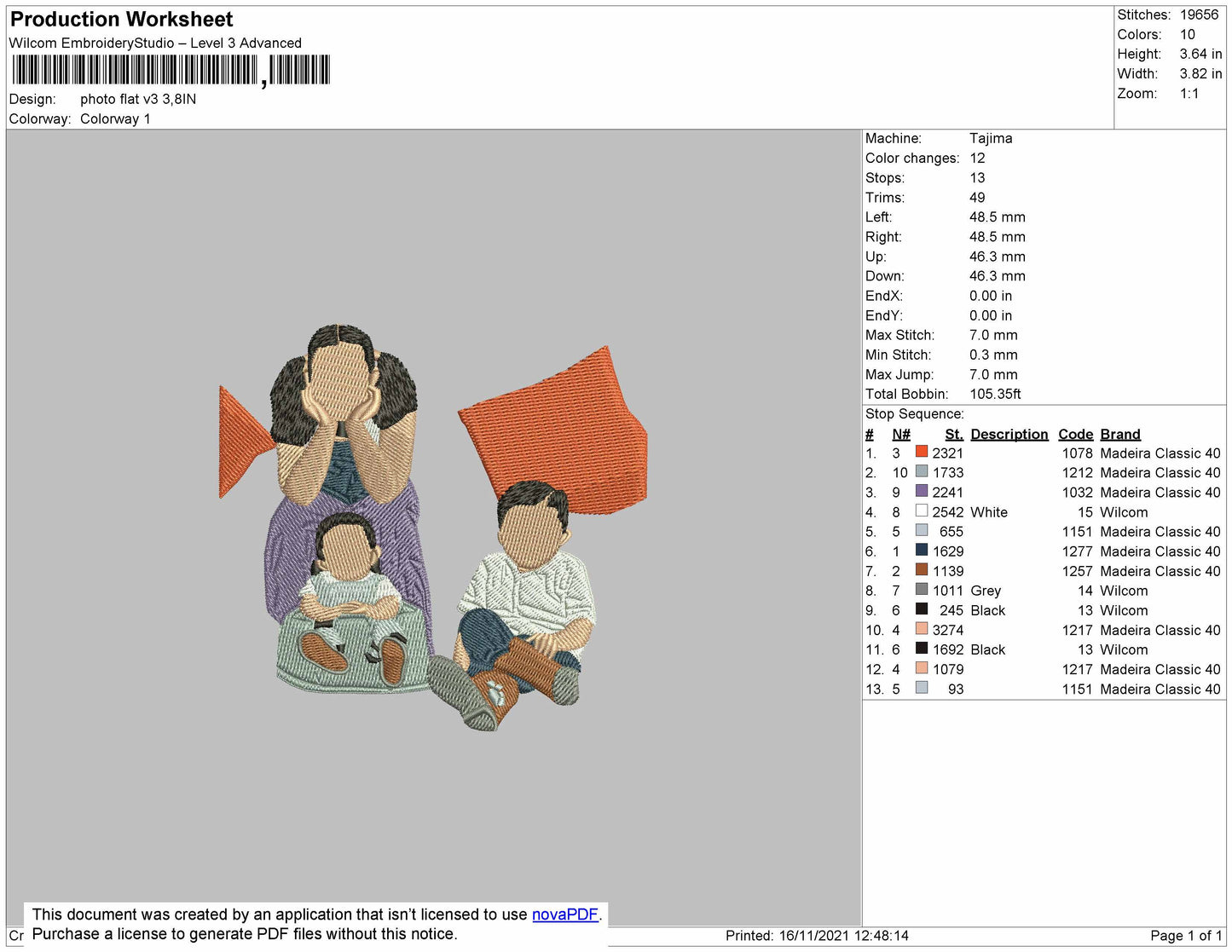This screenshot has width=1232, height=952.
Task: Select the orange swatch in stop 1
Action: pos(921,452)
